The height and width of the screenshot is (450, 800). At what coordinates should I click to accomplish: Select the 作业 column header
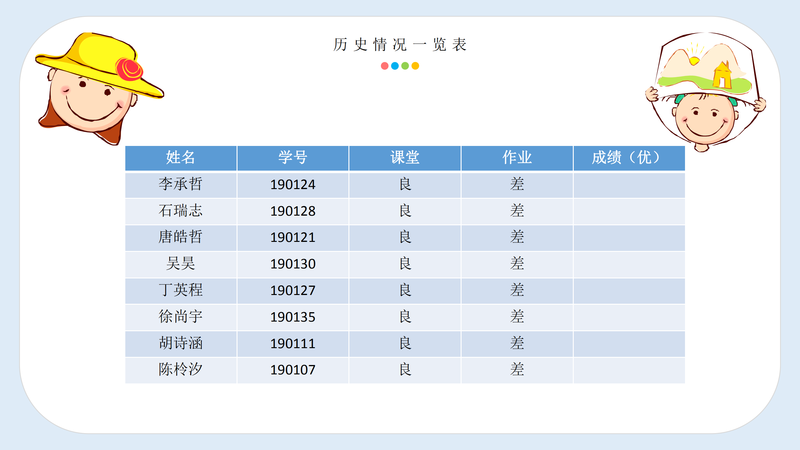[x=517, y=158]
